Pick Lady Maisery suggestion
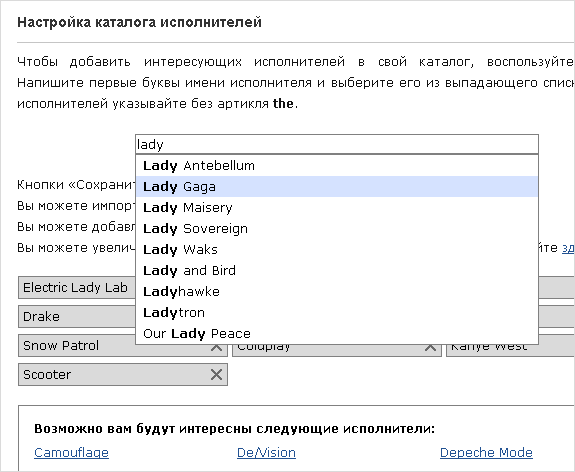This screenshot has height=472, width=575. [337, 208]
